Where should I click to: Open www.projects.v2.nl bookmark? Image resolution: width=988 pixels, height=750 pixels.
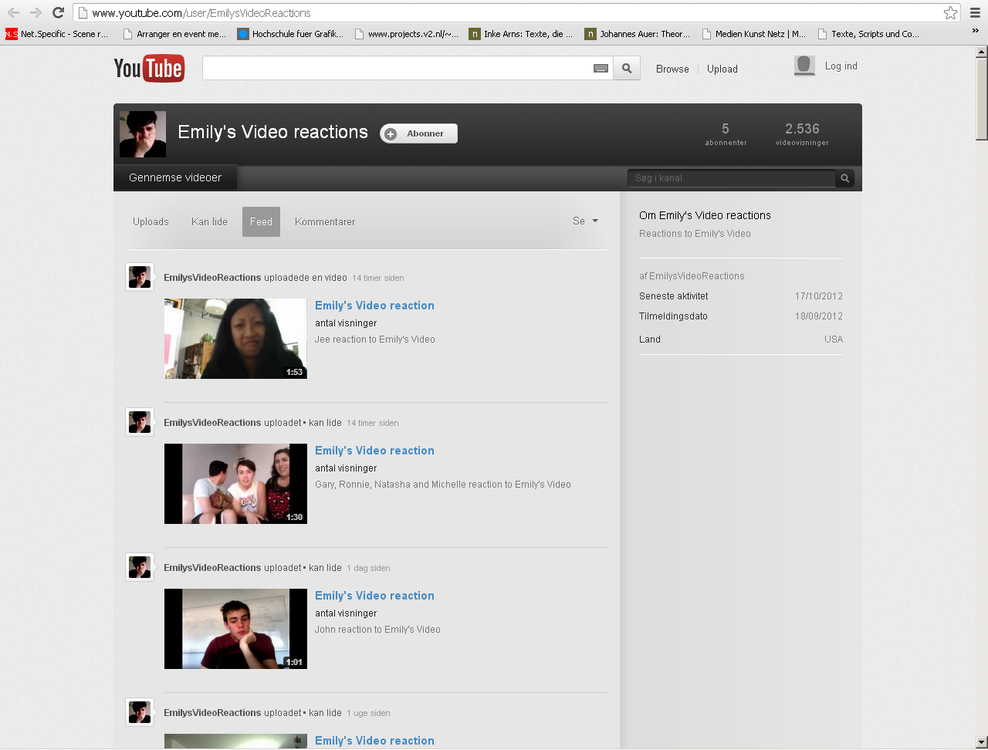tap(406, 34)
